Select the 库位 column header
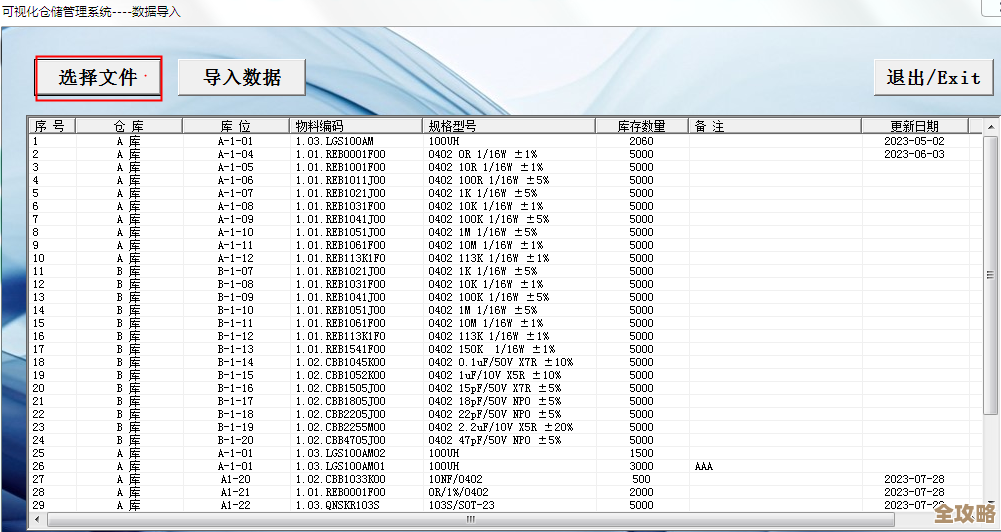The width and height of the screenshot is (1001, 532). coord(235,126)
